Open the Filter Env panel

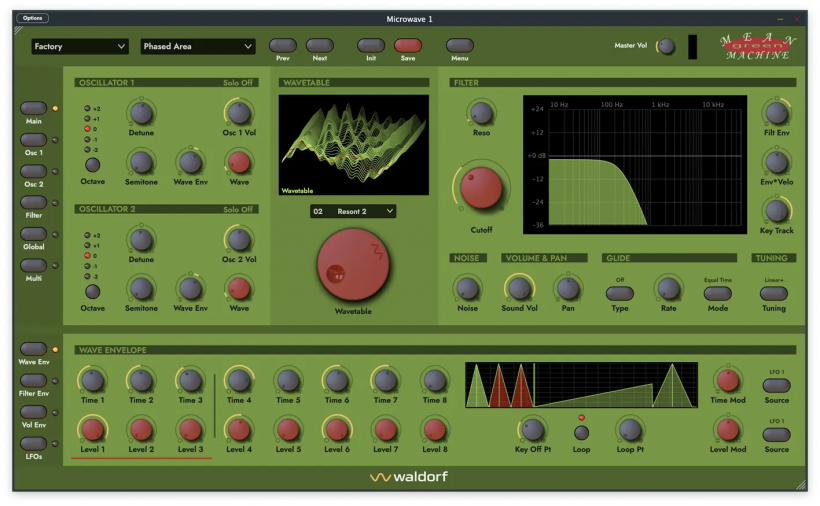[33, 381]
